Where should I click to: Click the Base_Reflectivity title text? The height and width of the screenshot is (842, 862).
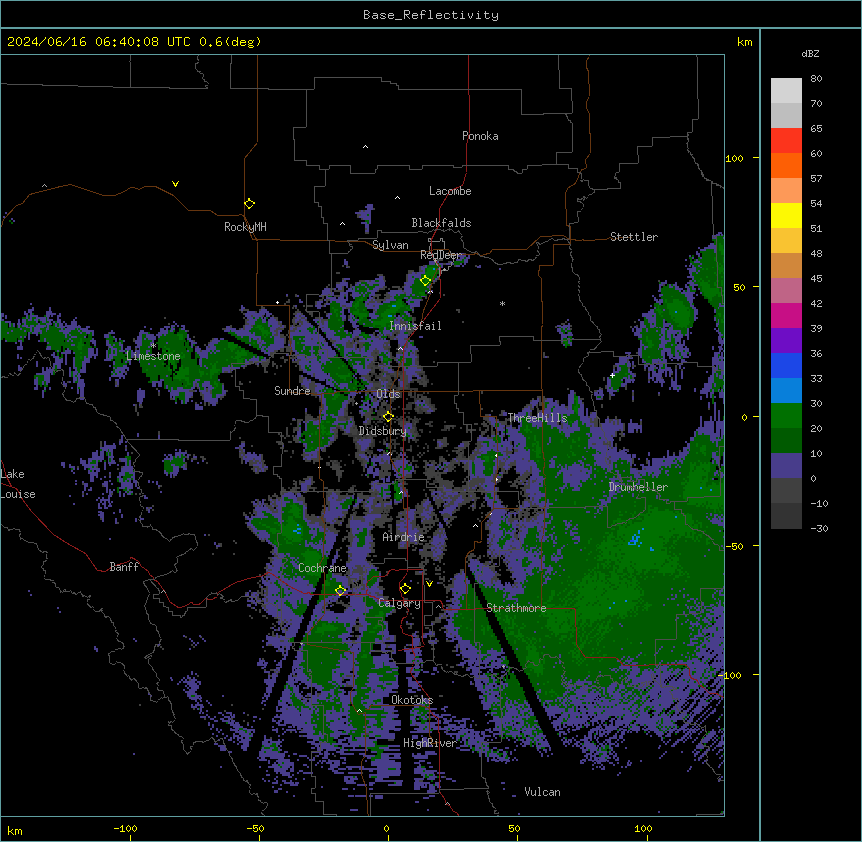click(x=431, y=15)
